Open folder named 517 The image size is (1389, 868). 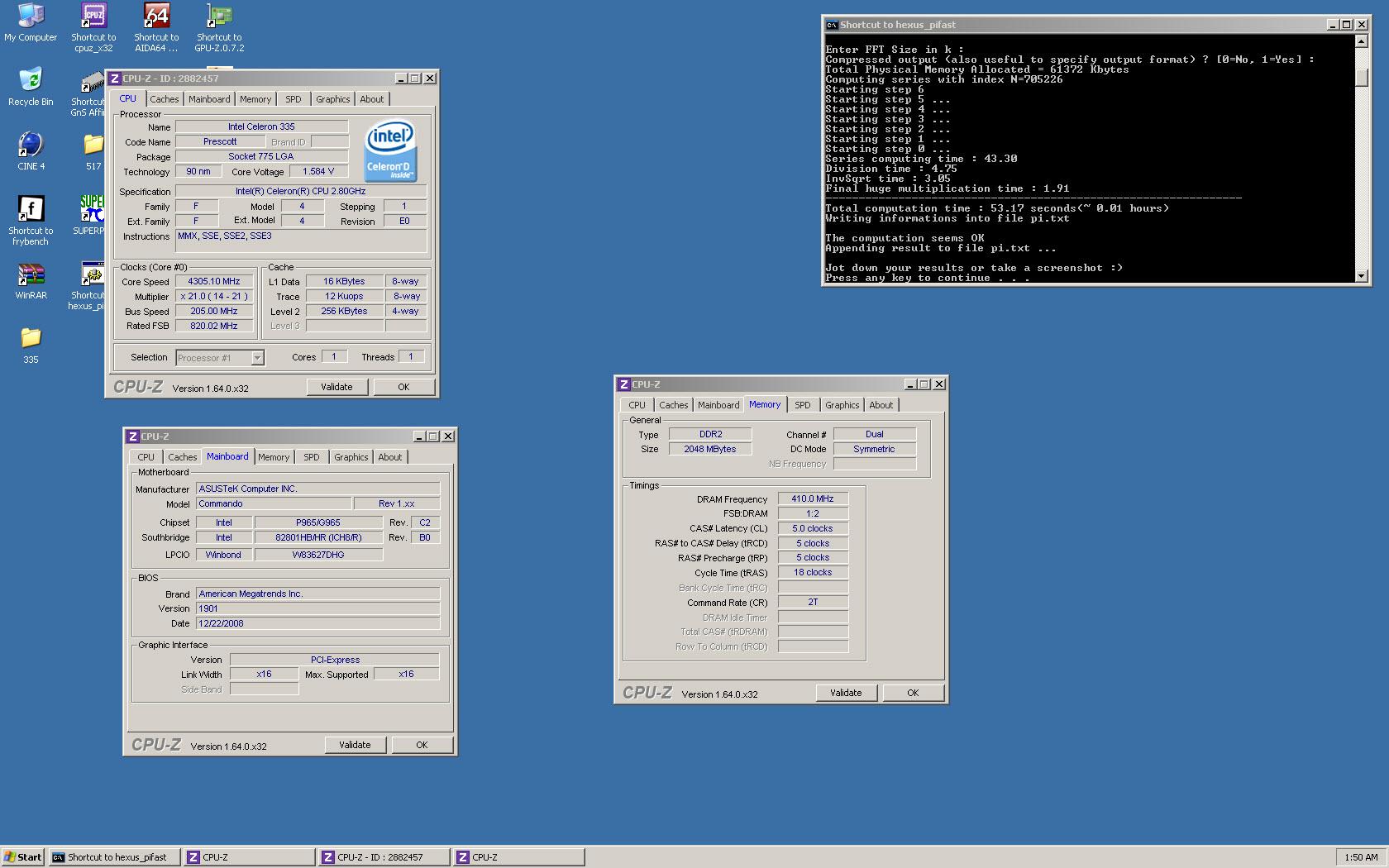[x=93, y=151]
